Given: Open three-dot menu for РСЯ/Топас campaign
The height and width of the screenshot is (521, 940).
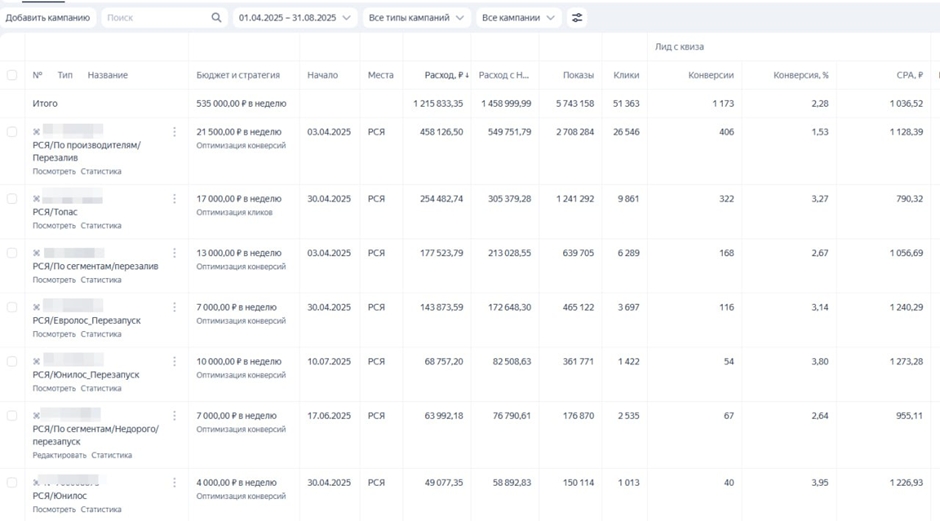Looking at the screenshot, I should point(174,198).
